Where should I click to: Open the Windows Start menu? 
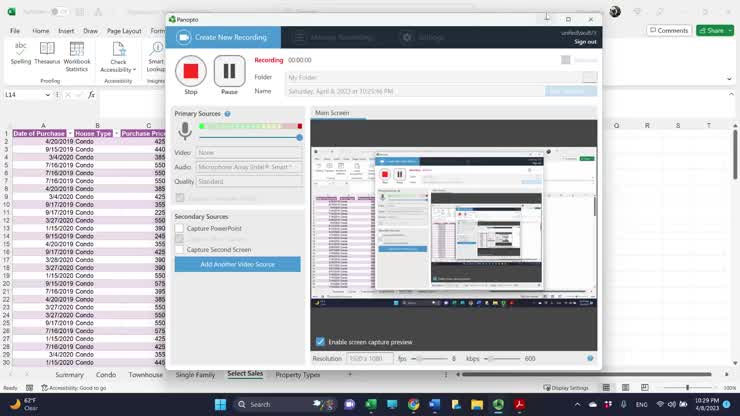220,405
